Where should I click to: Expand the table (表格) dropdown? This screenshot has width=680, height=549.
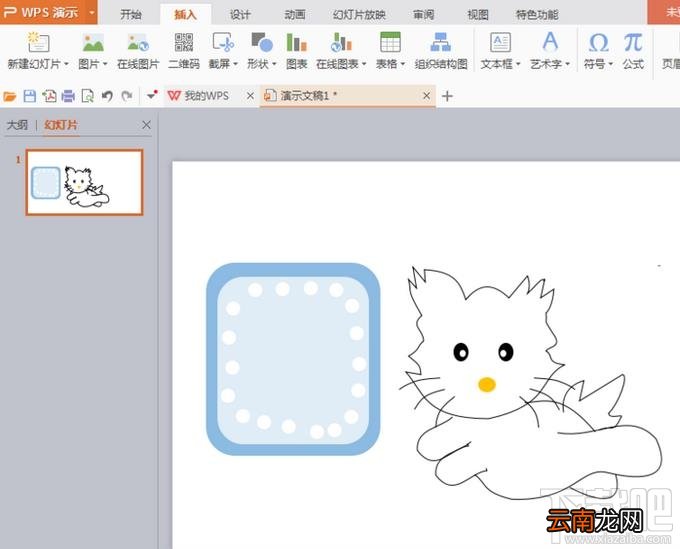tap(402, 64)
